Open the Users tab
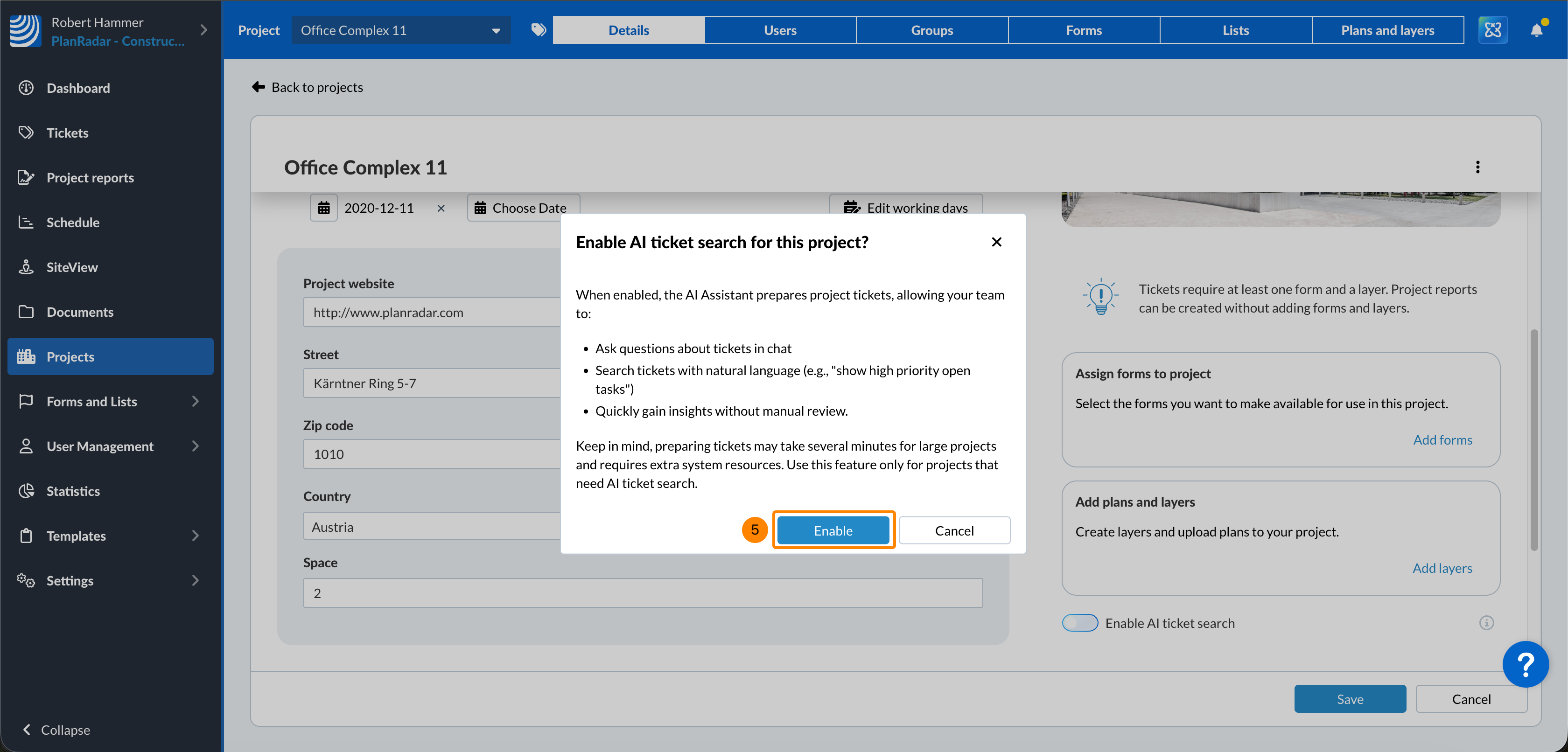Viewport: 1568px width, 752px height. 780,30
